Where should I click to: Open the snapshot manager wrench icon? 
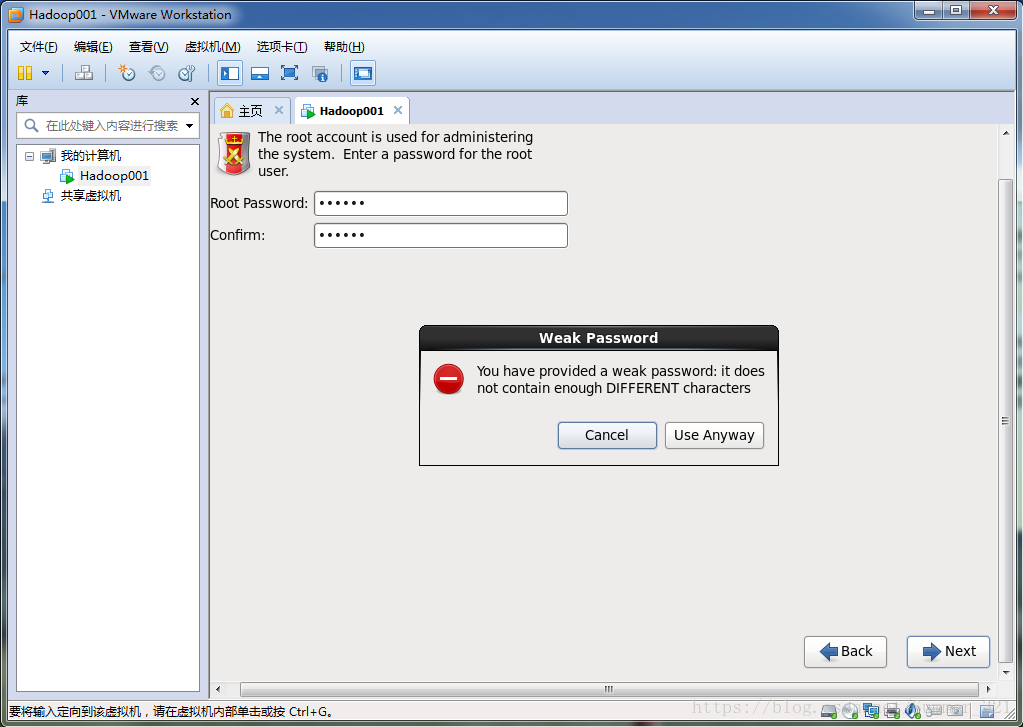tap(187, 73)
